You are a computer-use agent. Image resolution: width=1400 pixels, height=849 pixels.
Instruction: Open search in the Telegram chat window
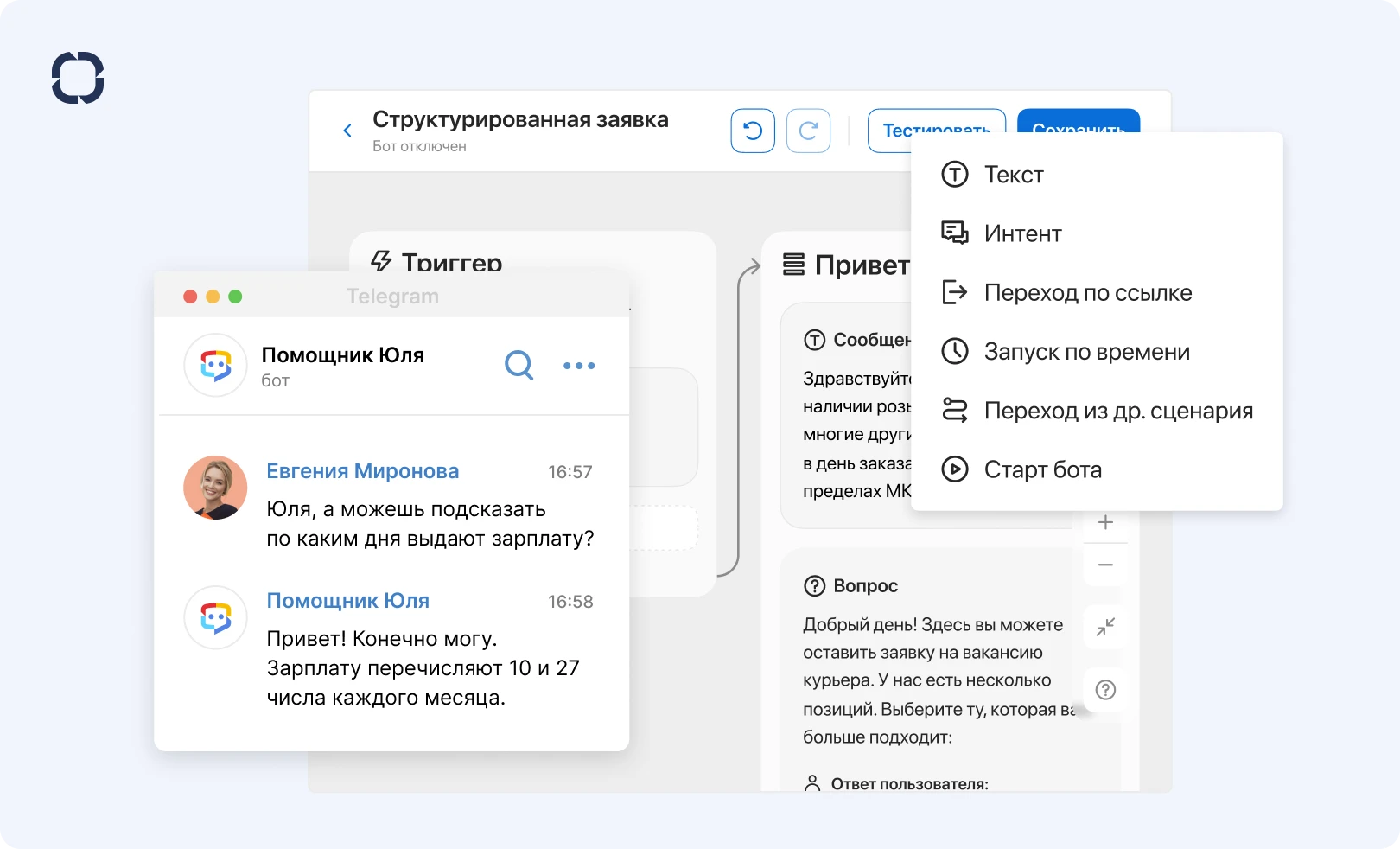pos(519,366)
